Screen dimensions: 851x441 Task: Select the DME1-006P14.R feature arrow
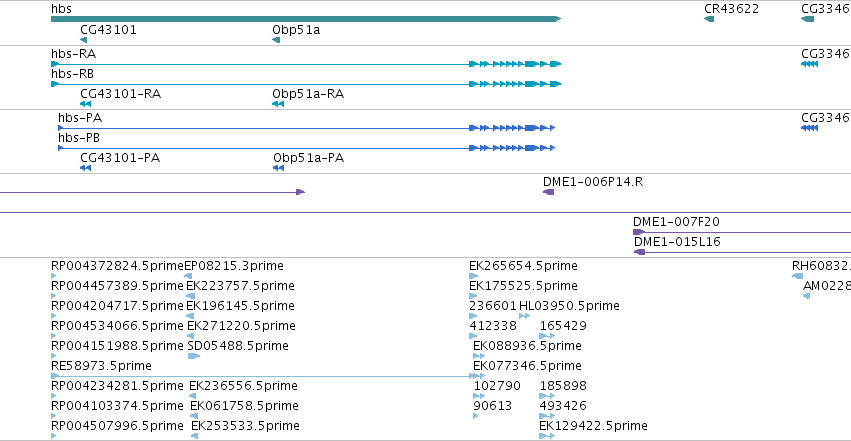pos(548,192)
